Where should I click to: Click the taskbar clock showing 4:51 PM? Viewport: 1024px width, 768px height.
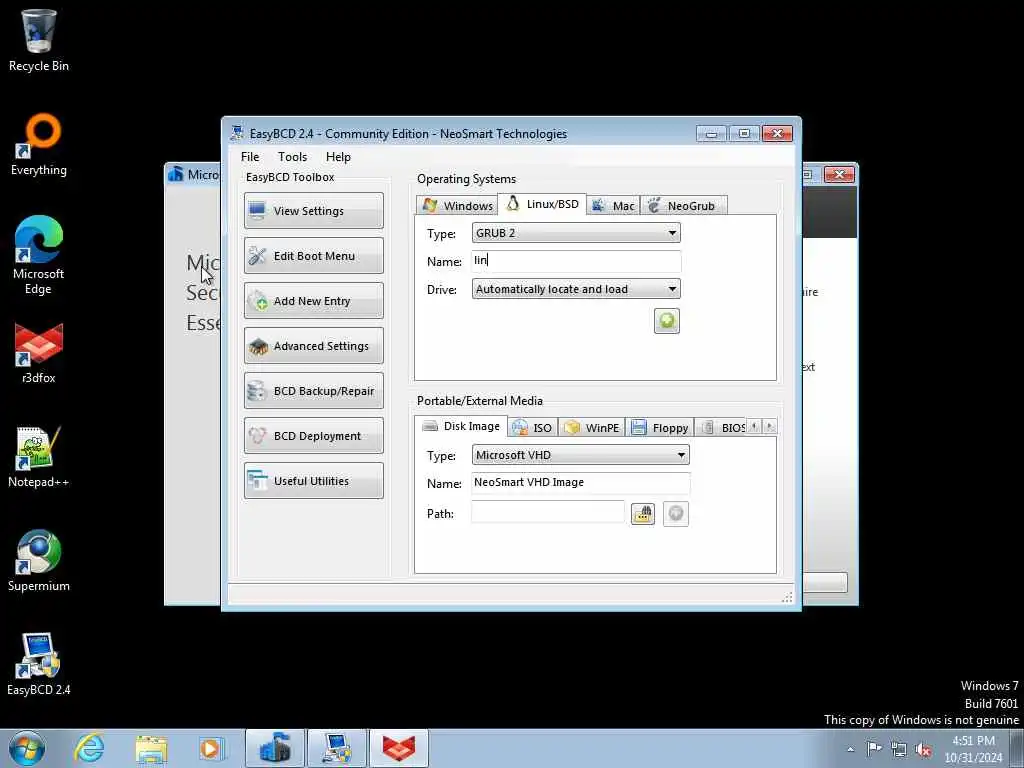974,749
